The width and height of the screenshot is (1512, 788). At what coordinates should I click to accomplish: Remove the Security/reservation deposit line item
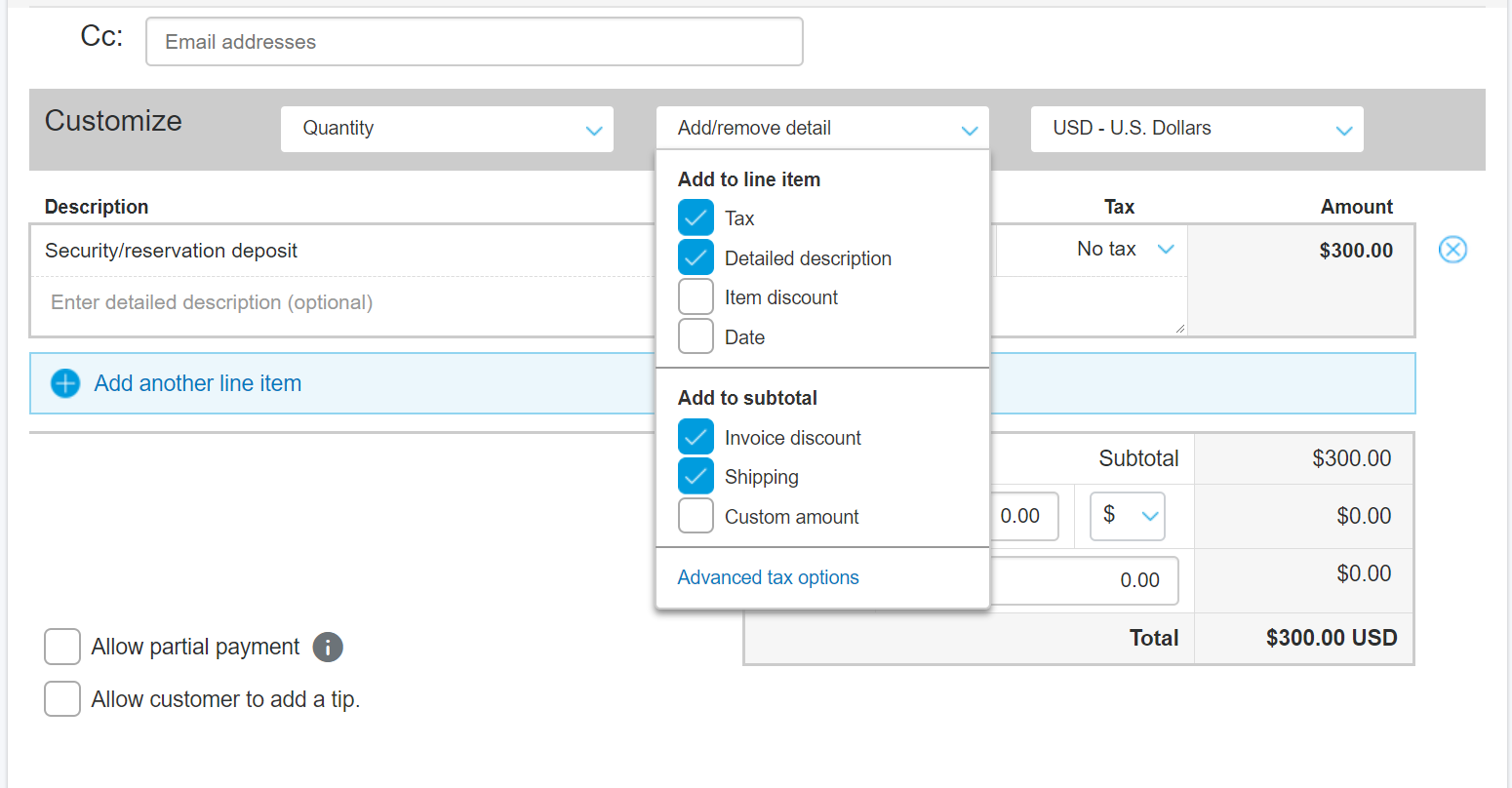point(1452,250)
